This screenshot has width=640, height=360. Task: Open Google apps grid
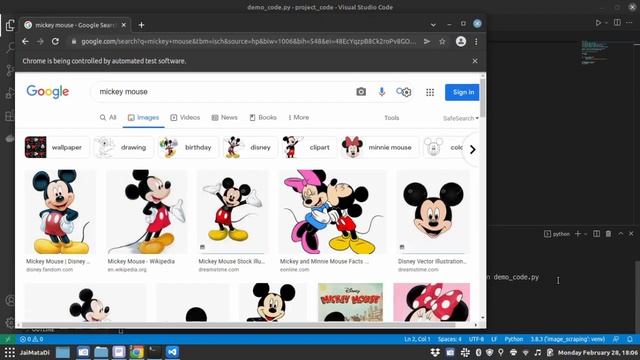430,92
